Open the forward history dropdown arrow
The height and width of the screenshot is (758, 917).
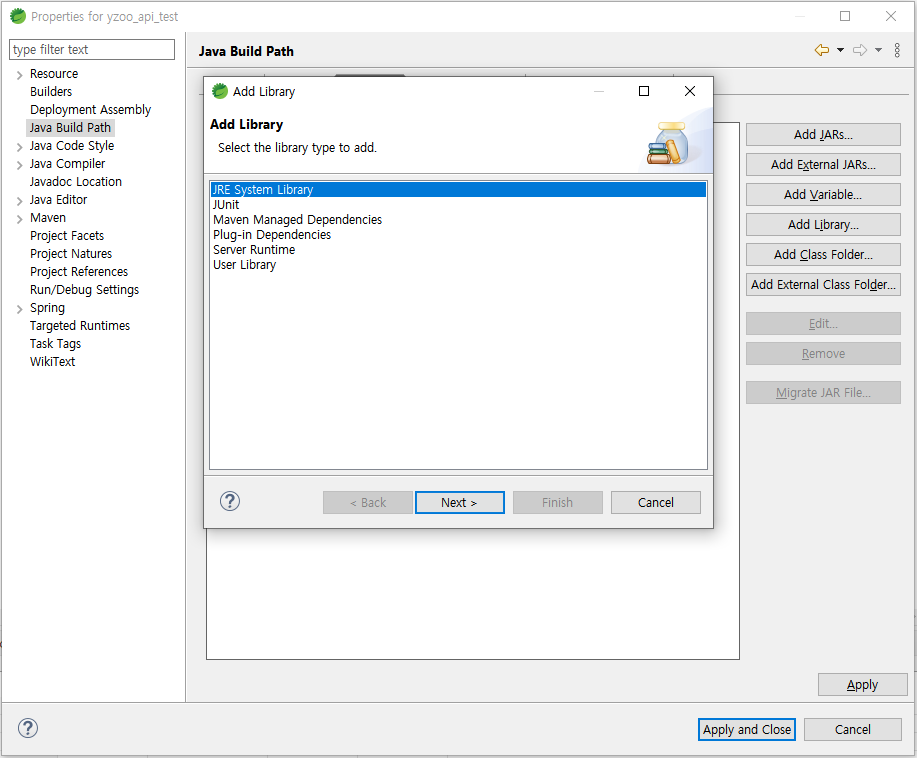(878, 50)
